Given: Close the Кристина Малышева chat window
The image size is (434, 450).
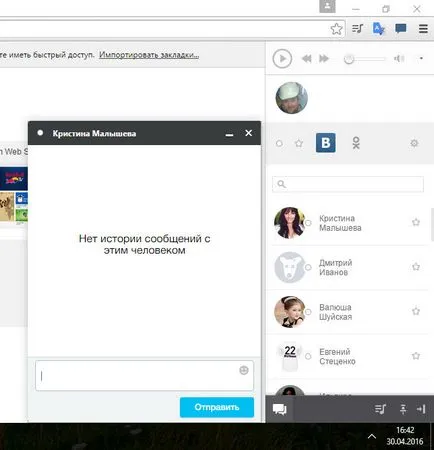Looking at the screenshot, I should point(249,133).
